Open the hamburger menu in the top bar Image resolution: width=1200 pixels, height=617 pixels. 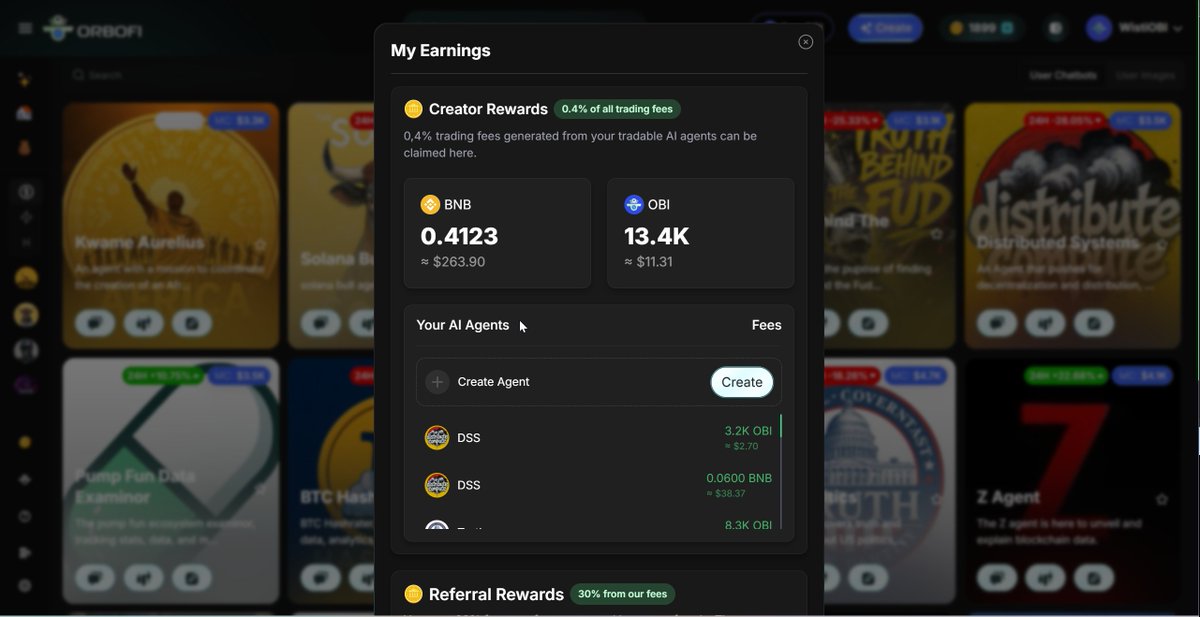[25, 28]
